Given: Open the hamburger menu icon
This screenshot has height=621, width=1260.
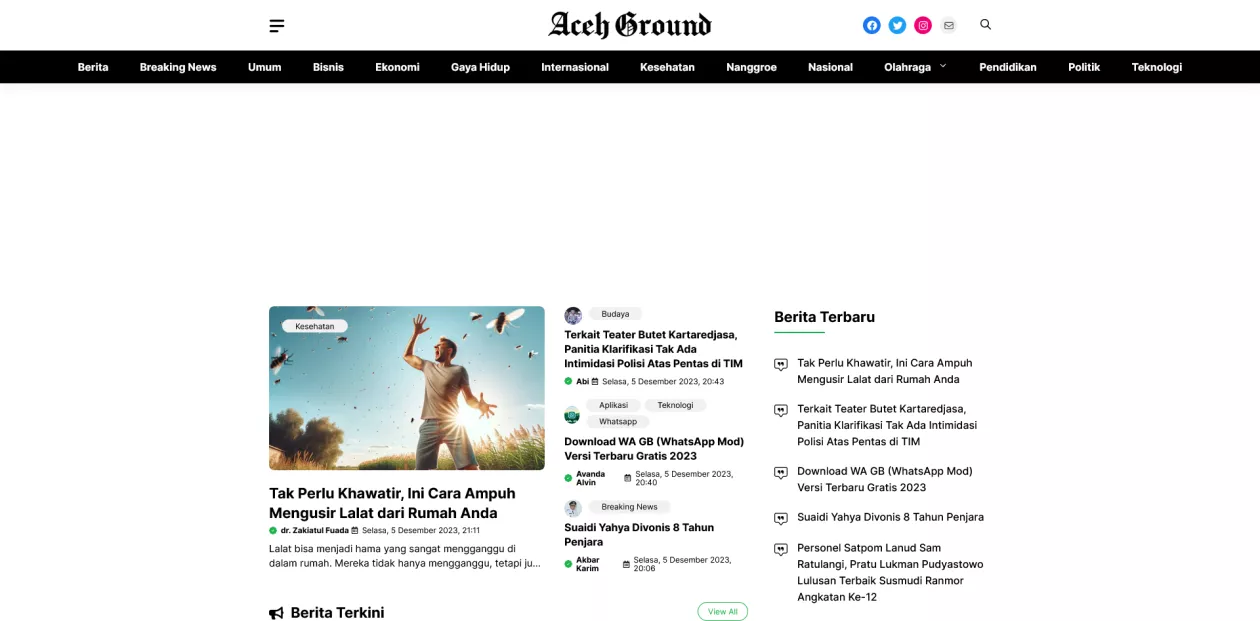Looking at the screenshot, I should click(277, 25).
